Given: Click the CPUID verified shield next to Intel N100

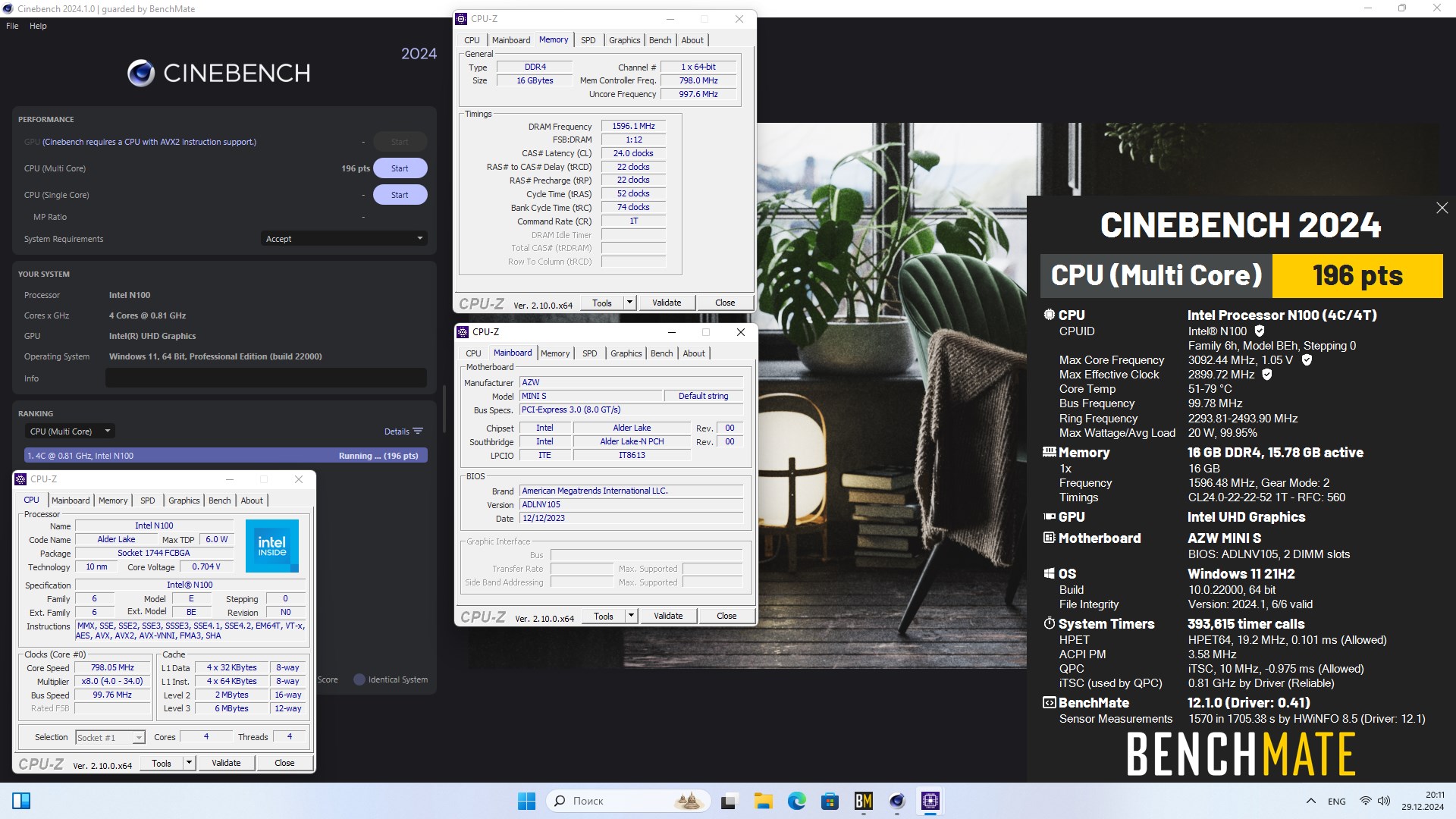Looking at the screenshot, I should [1260, 331].
